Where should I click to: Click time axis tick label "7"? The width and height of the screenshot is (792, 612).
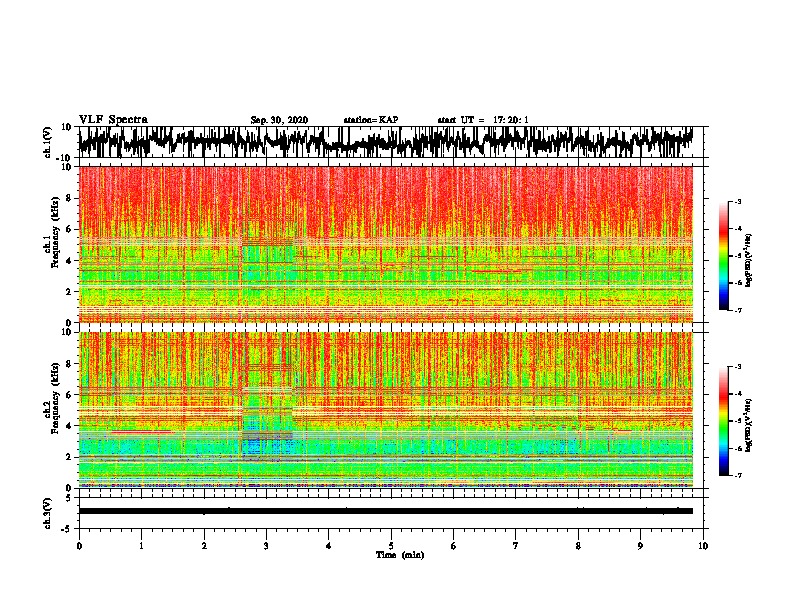coord(516,546)
